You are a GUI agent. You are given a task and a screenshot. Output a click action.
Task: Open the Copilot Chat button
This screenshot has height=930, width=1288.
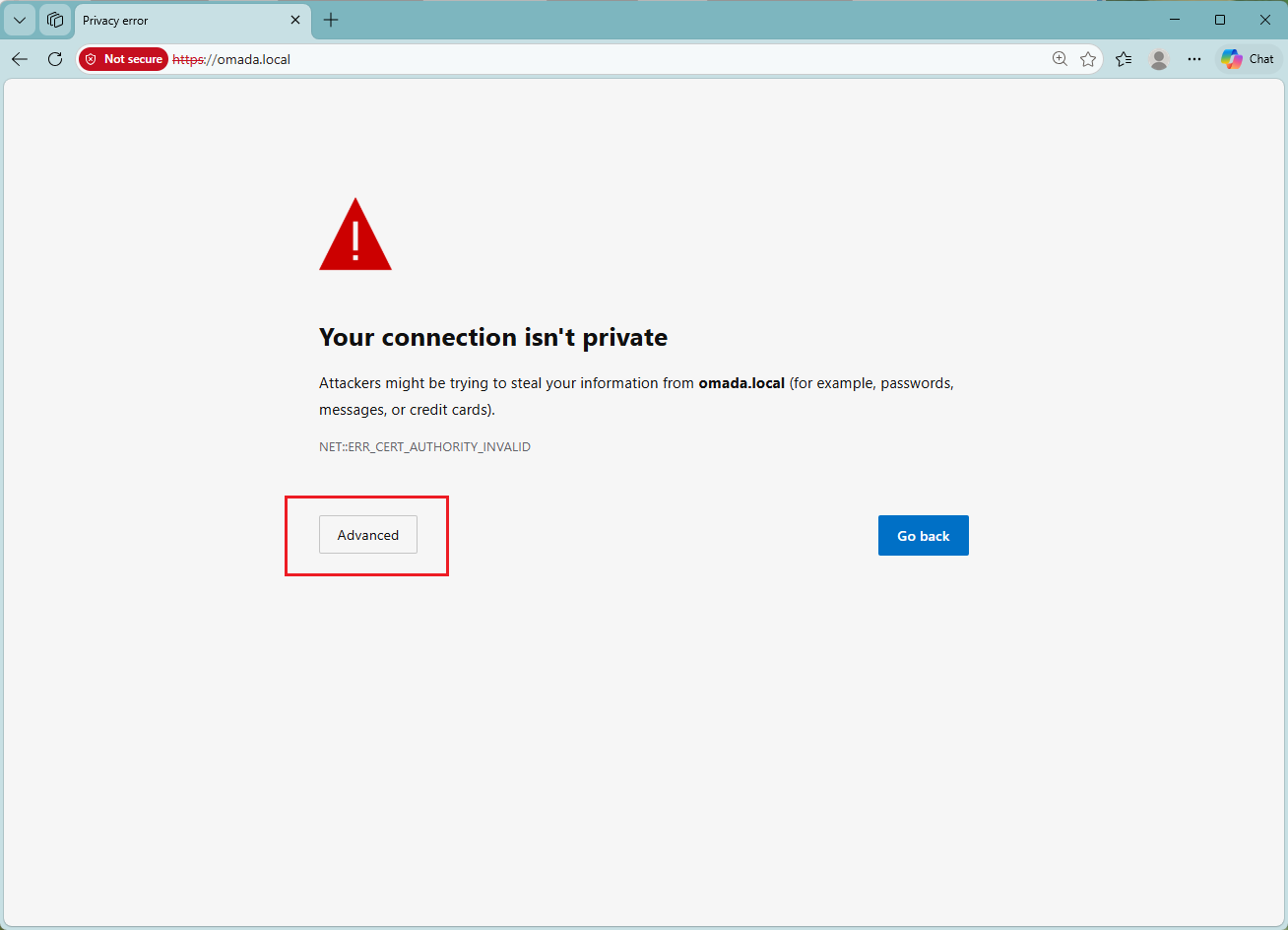pos(1249,59)
